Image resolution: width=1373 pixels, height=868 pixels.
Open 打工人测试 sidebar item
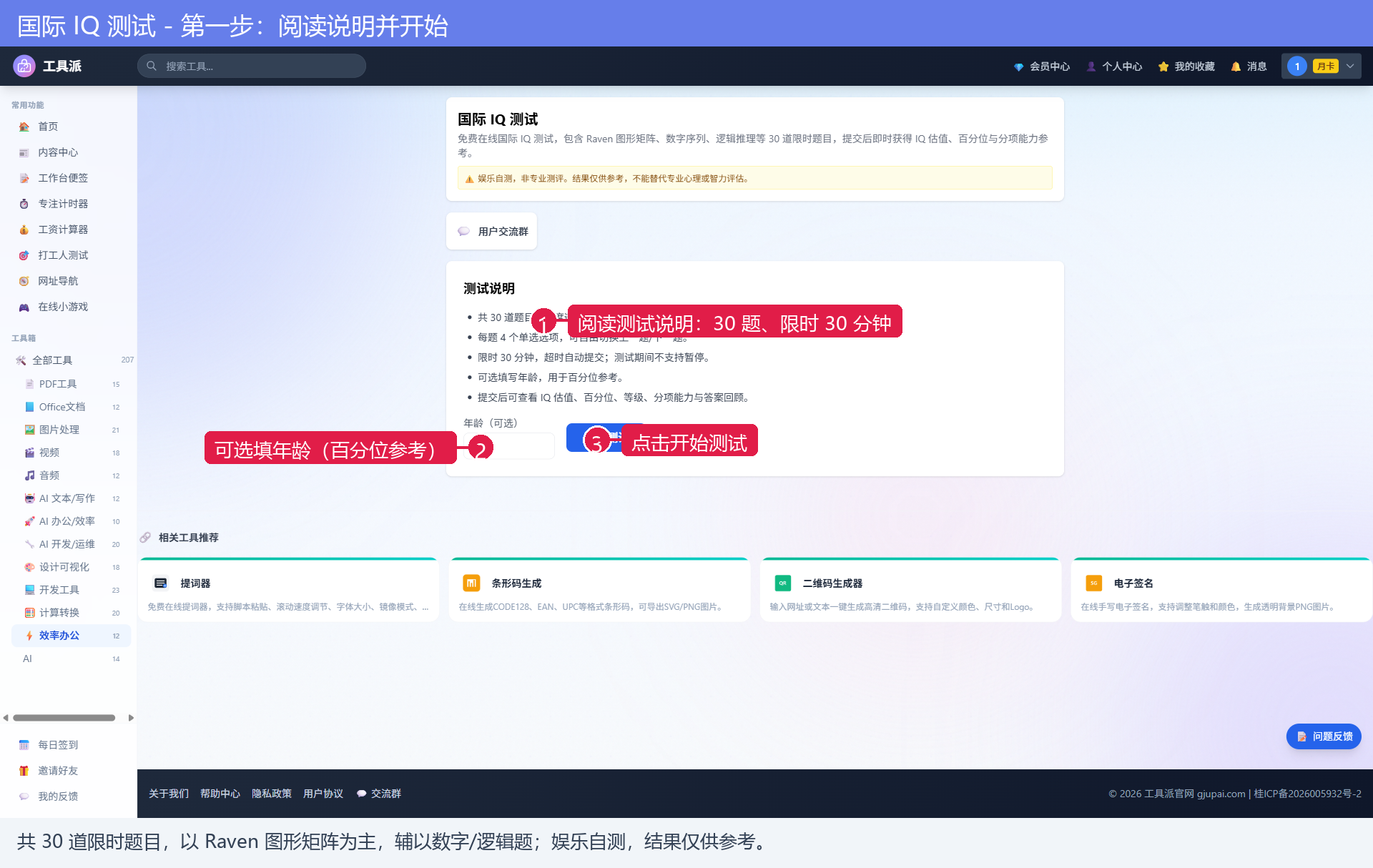point(69,255)
